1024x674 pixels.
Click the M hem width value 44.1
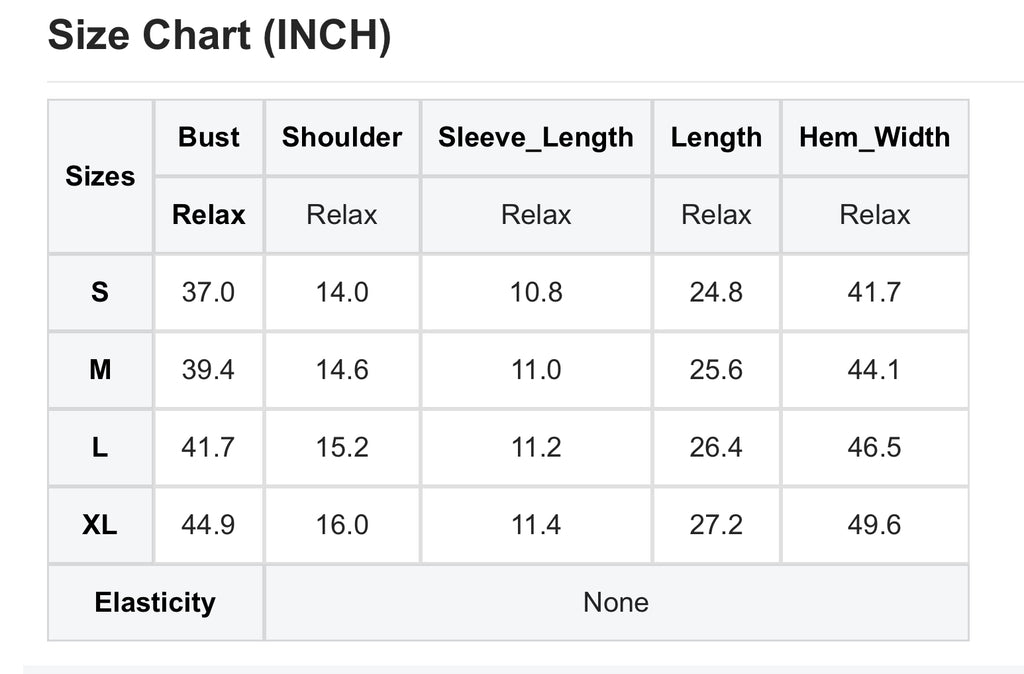click(874, 370)
